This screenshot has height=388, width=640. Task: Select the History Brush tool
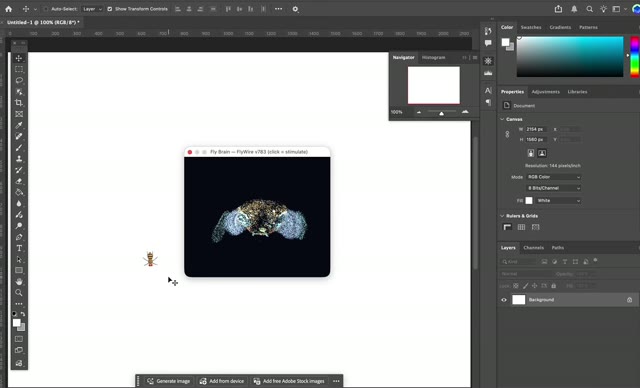[x=19, y=170]
